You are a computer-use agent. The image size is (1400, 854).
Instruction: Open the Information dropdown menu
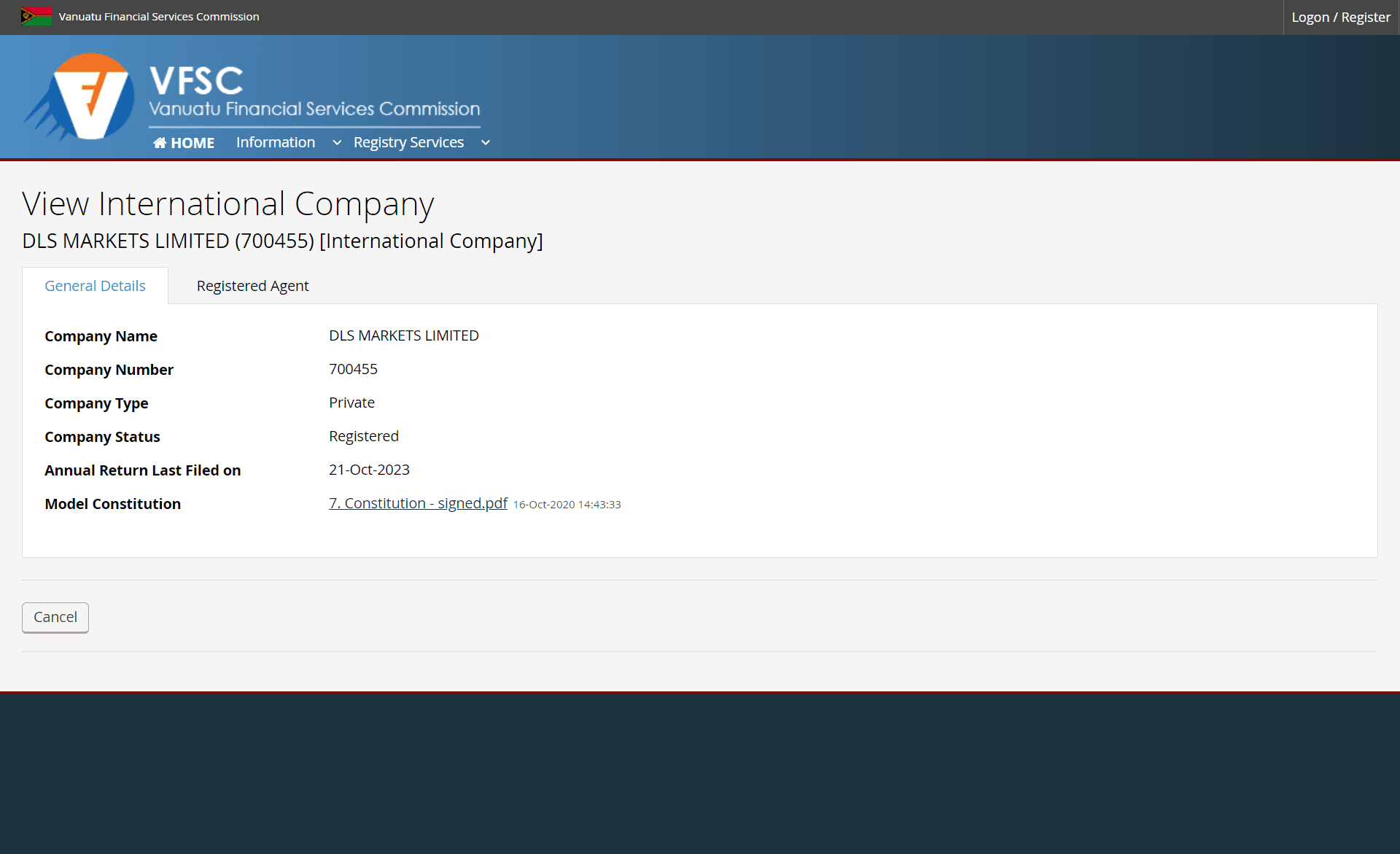point(285,142)
